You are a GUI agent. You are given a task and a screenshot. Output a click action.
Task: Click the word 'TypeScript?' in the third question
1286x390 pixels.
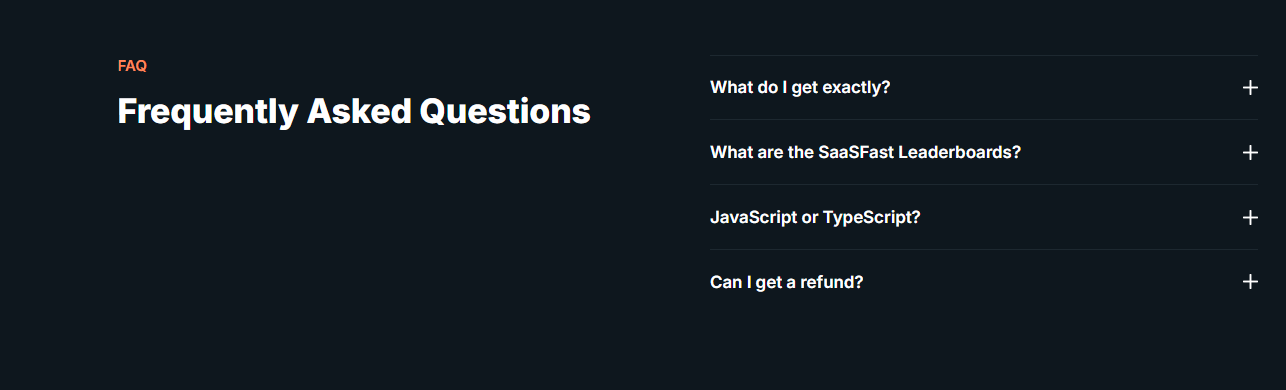coord(871,217)
